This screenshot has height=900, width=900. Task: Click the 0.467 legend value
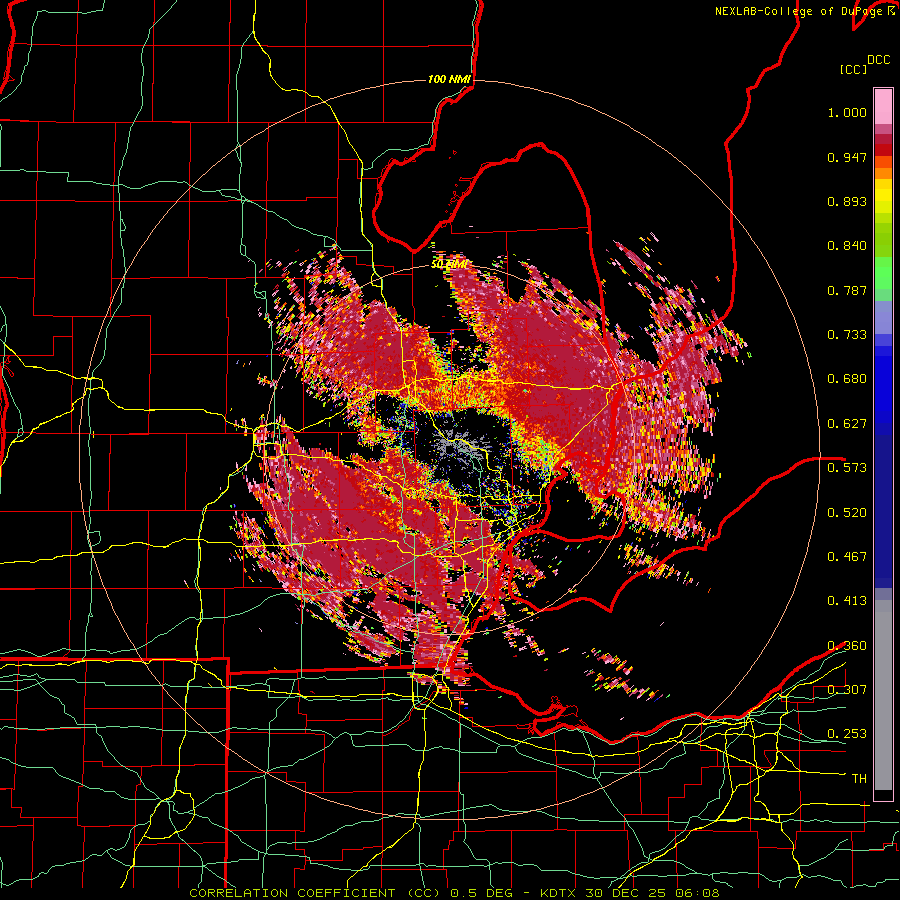pyautogui.click(x=847, y=557)
